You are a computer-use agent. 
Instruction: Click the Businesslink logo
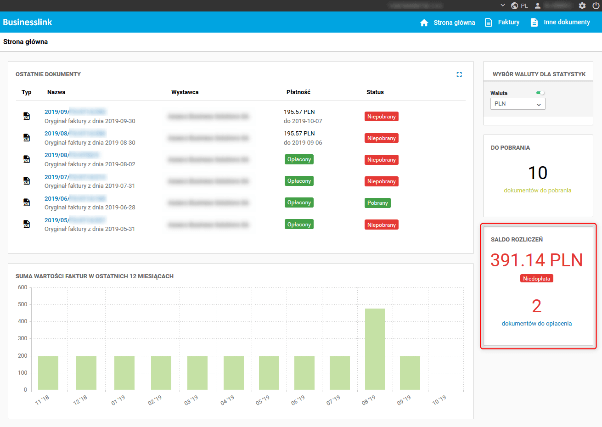coord(27,22)
